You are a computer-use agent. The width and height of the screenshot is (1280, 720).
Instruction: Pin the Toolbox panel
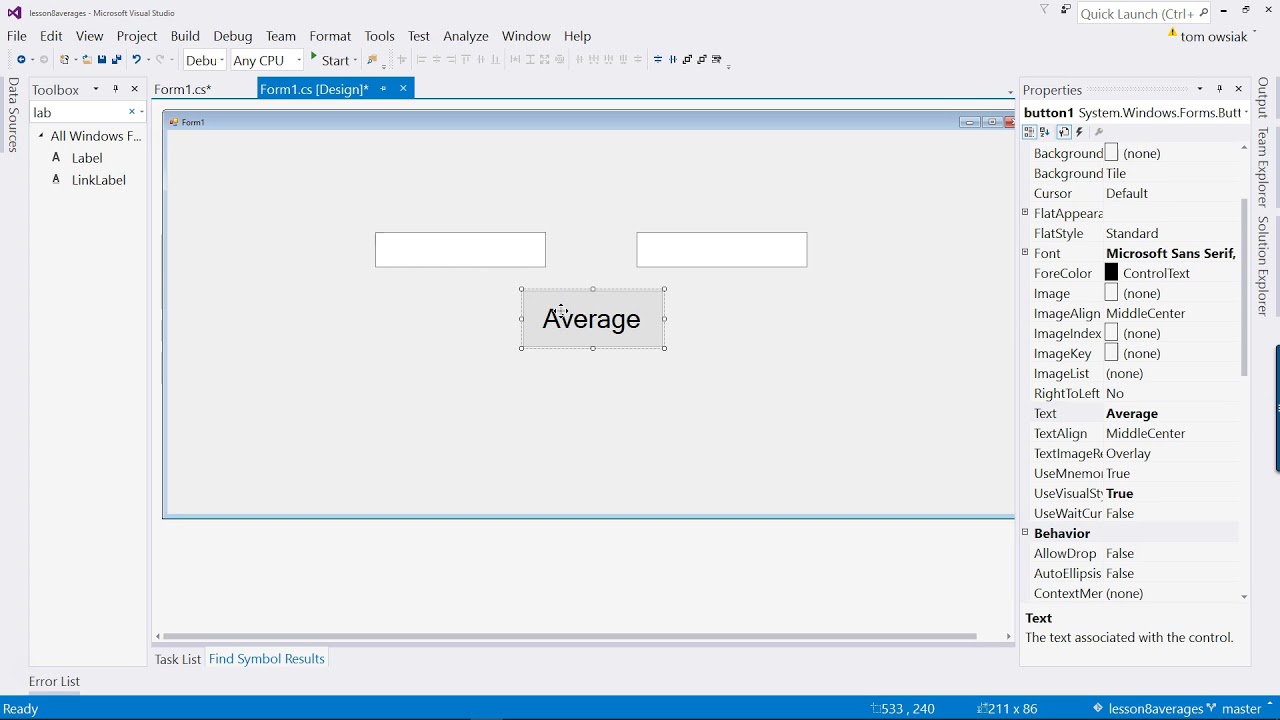[115, 89]
